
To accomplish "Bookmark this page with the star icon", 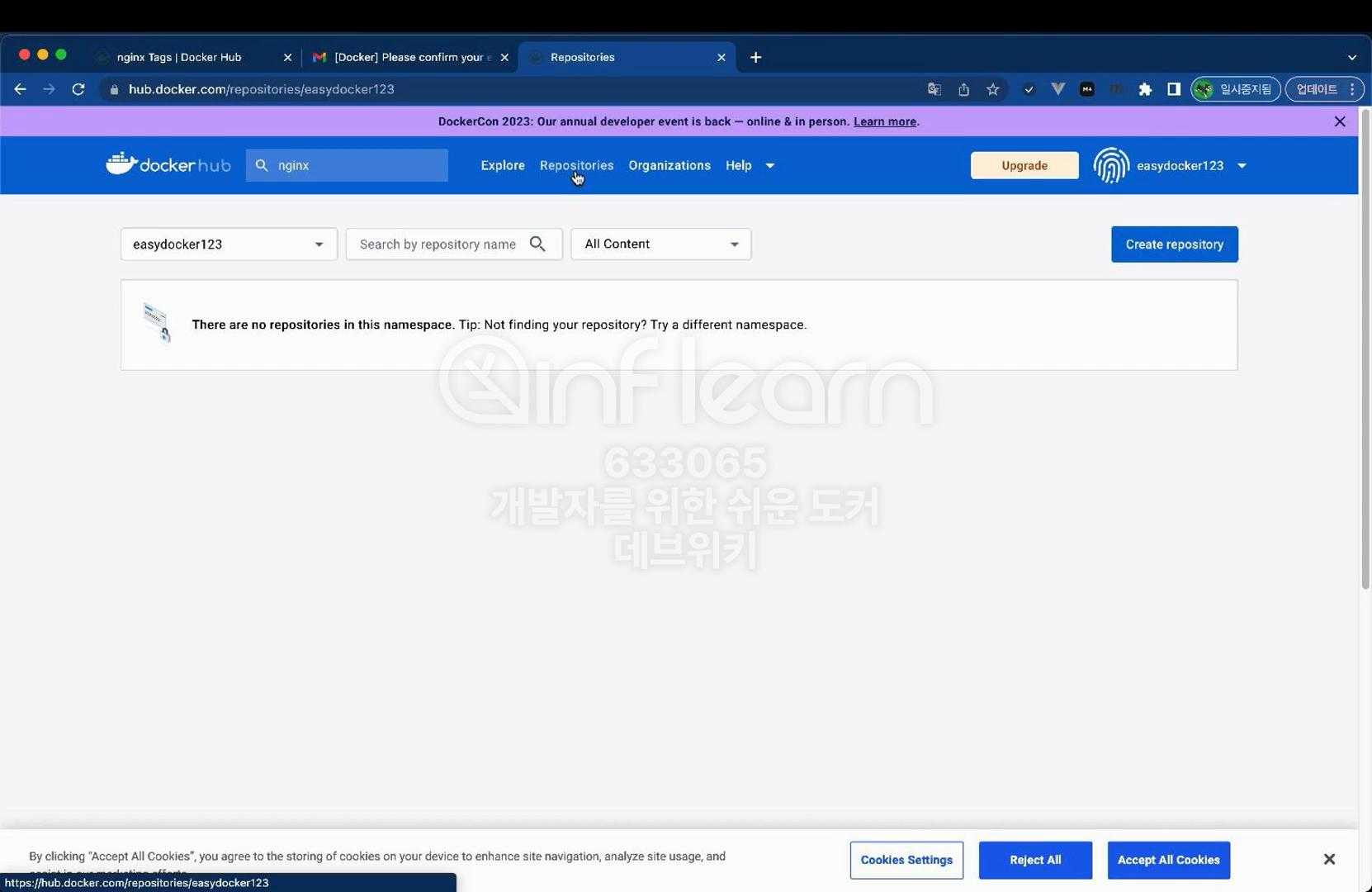I will click(993, 89).
